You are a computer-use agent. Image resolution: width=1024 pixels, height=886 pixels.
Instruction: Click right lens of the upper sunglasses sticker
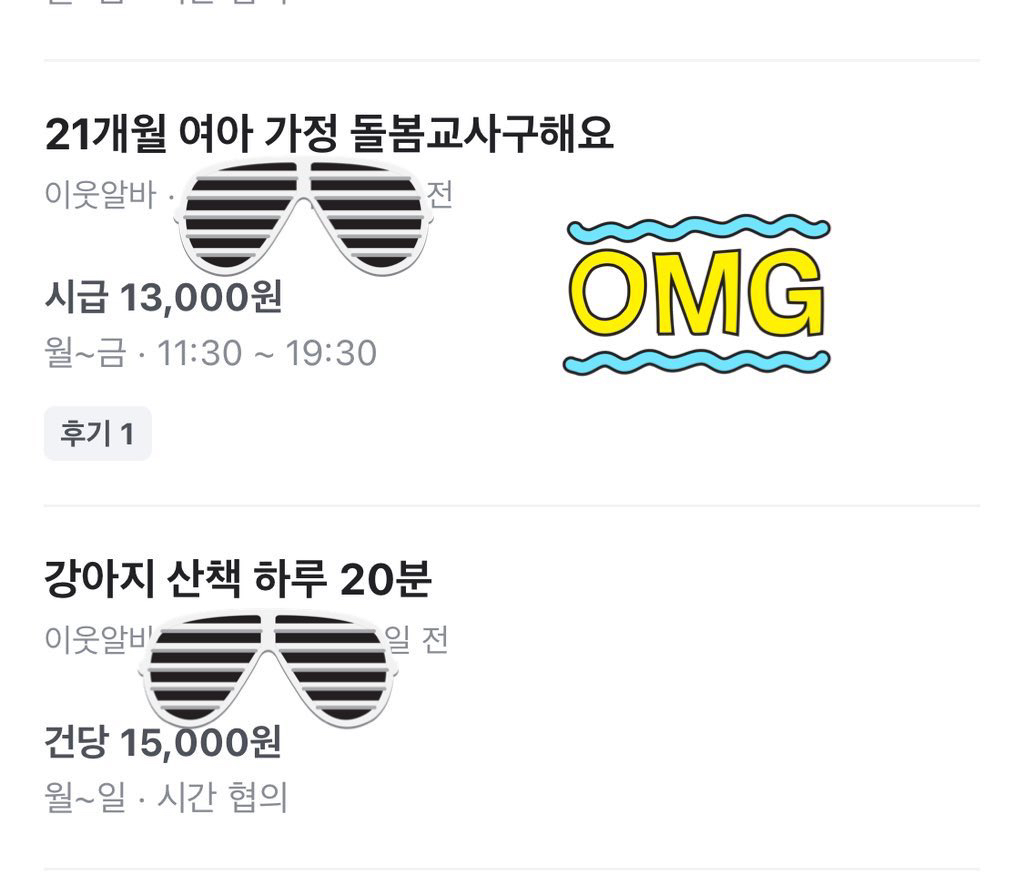point(364,210)
